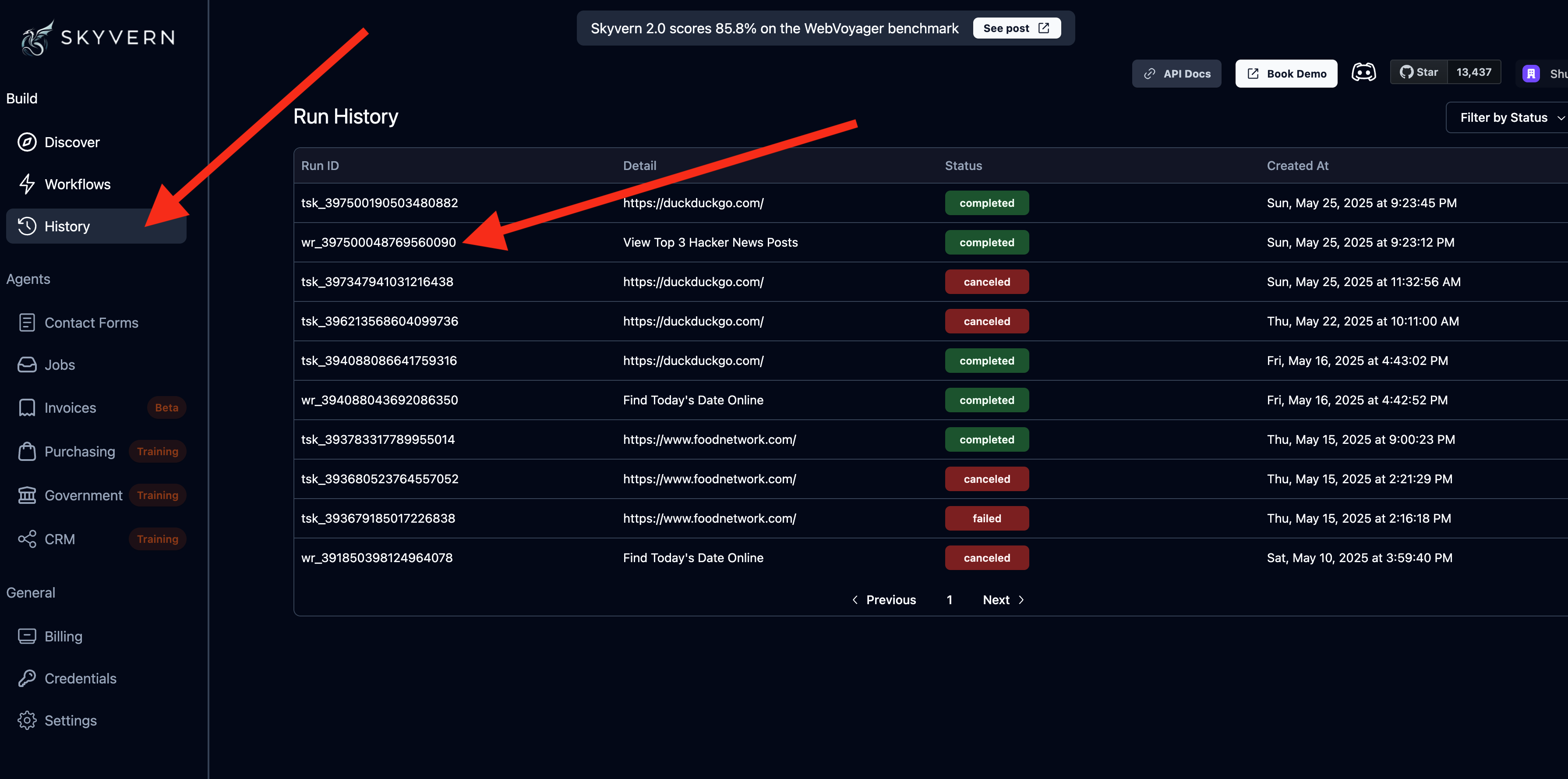
Task: Open Discover from the compass icon
Action: pyautogui.click(x=27, y=142)
